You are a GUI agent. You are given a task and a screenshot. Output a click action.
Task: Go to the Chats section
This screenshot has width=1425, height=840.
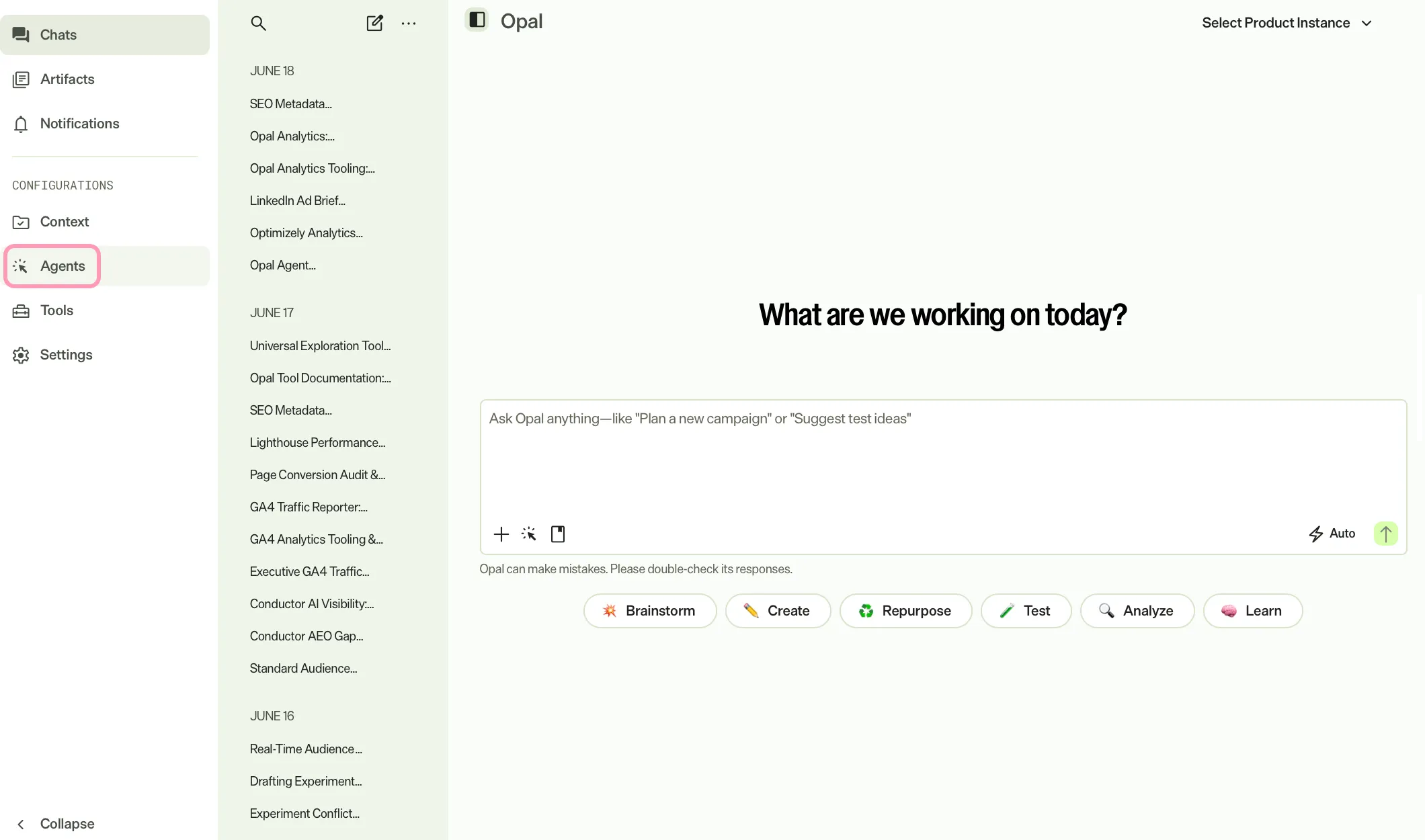tap(105, 35)
